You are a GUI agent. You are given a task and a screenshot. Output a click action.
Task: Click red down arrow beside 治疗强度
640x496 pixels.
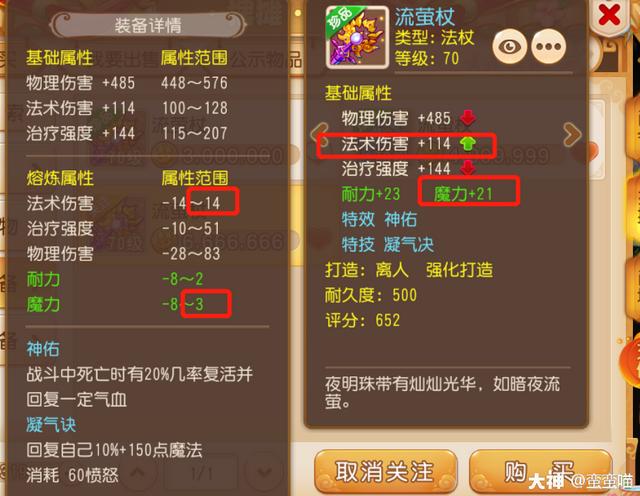tap(468, 168)
